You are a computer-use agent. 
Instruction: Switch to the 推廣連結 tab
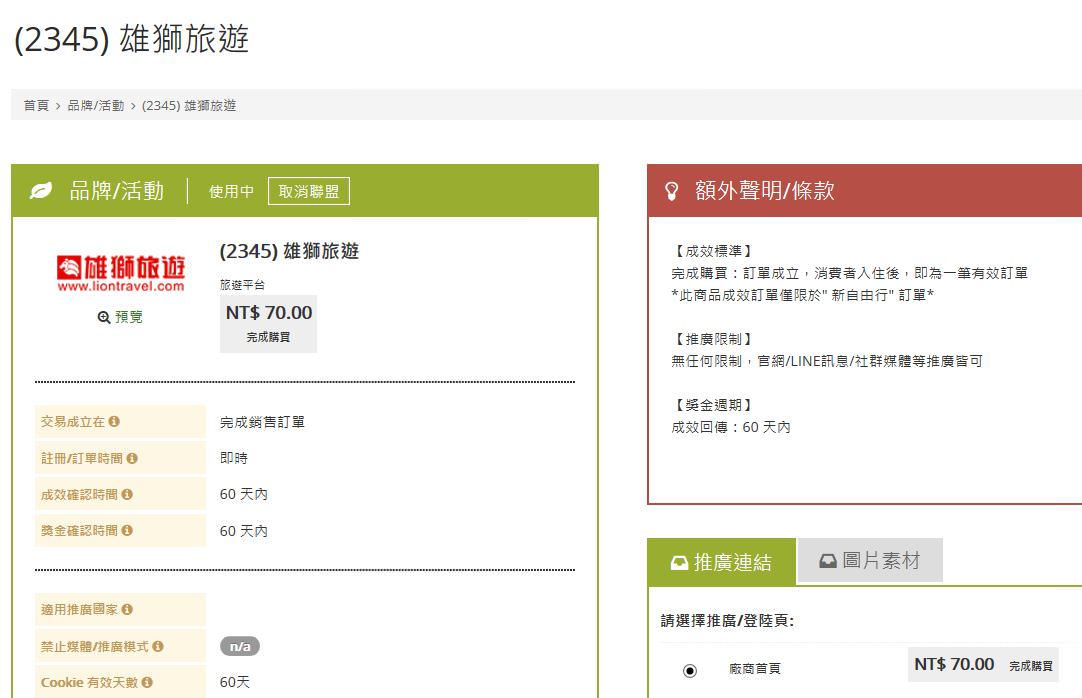click(722, 562)
